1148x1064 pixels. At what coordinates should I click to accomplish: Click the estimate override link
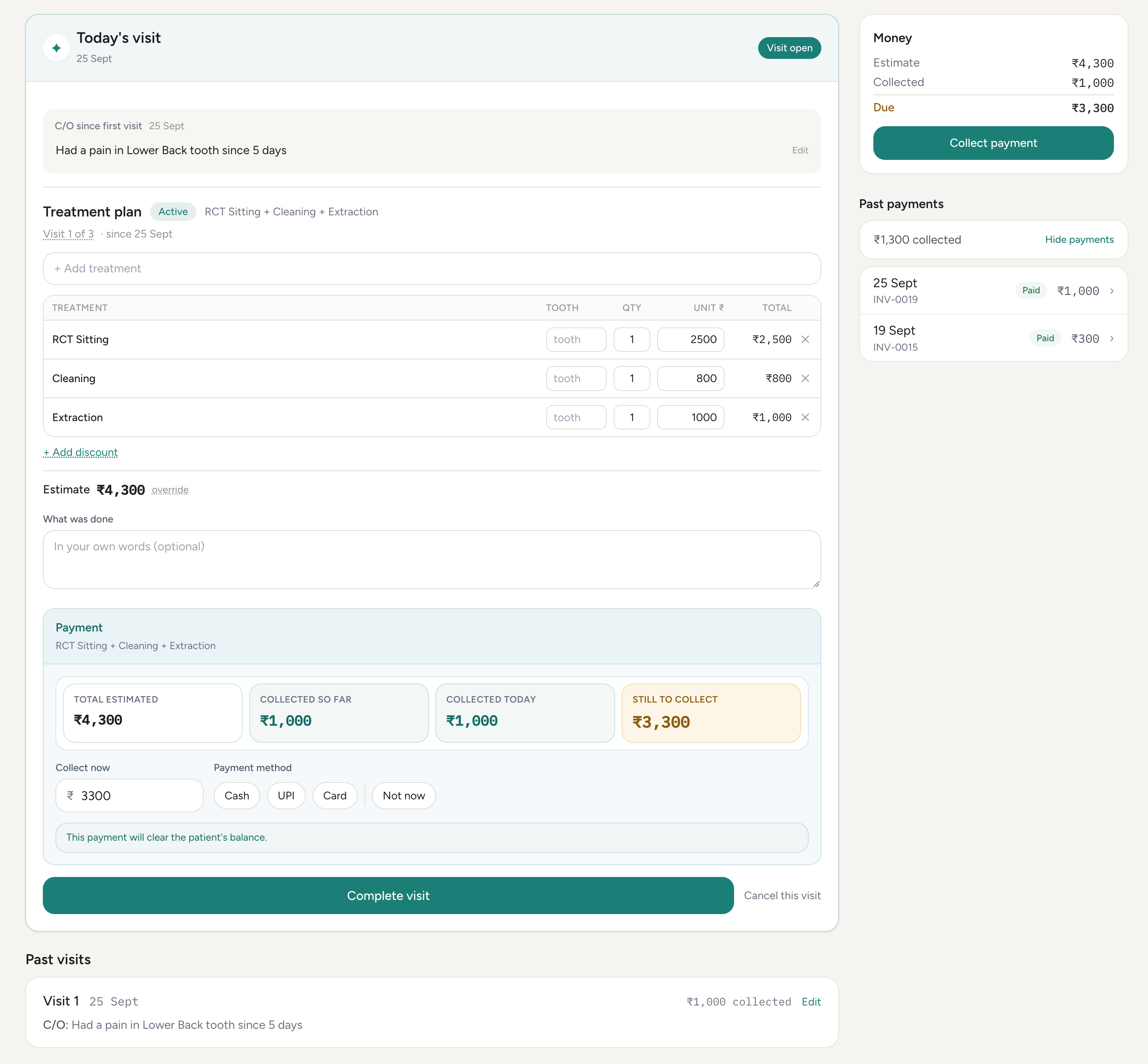(170, 490)
